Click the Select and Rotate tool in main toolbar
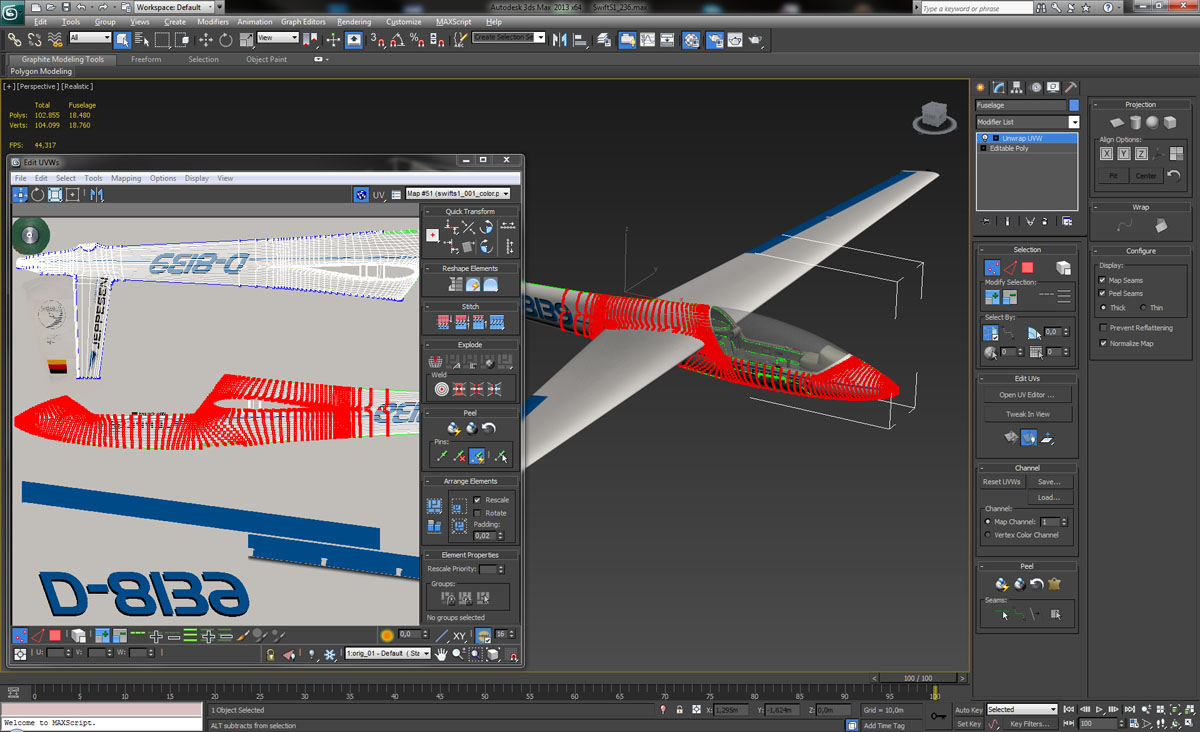The height and width of the screenshot is (732, 1200). tap(225, 40)
